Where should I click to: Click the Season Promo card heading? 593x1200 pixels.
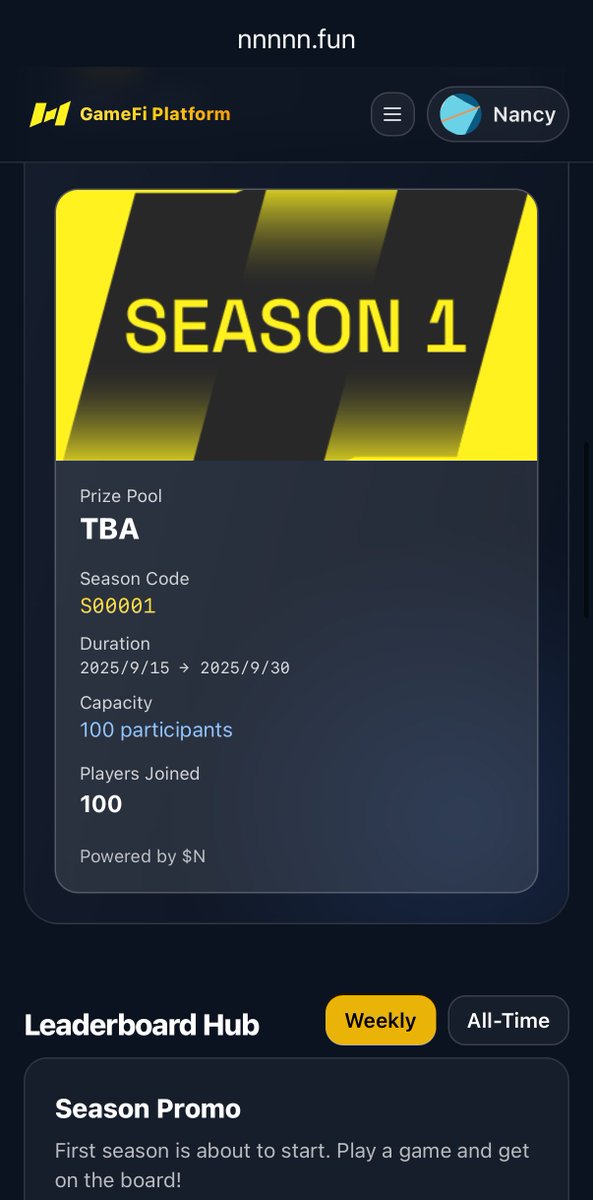pos(148,1108)
